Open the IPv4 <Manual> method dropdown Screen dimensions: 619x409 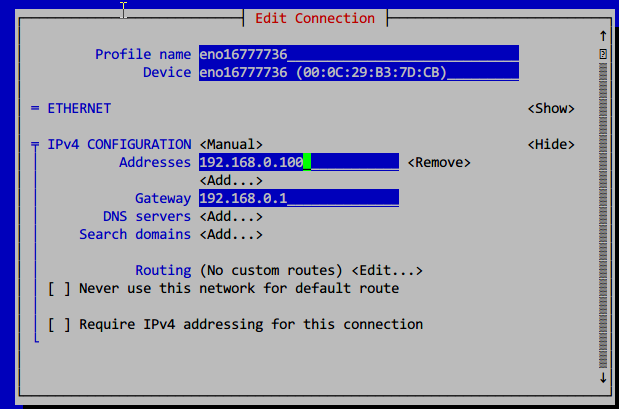[x=231, y=144]
